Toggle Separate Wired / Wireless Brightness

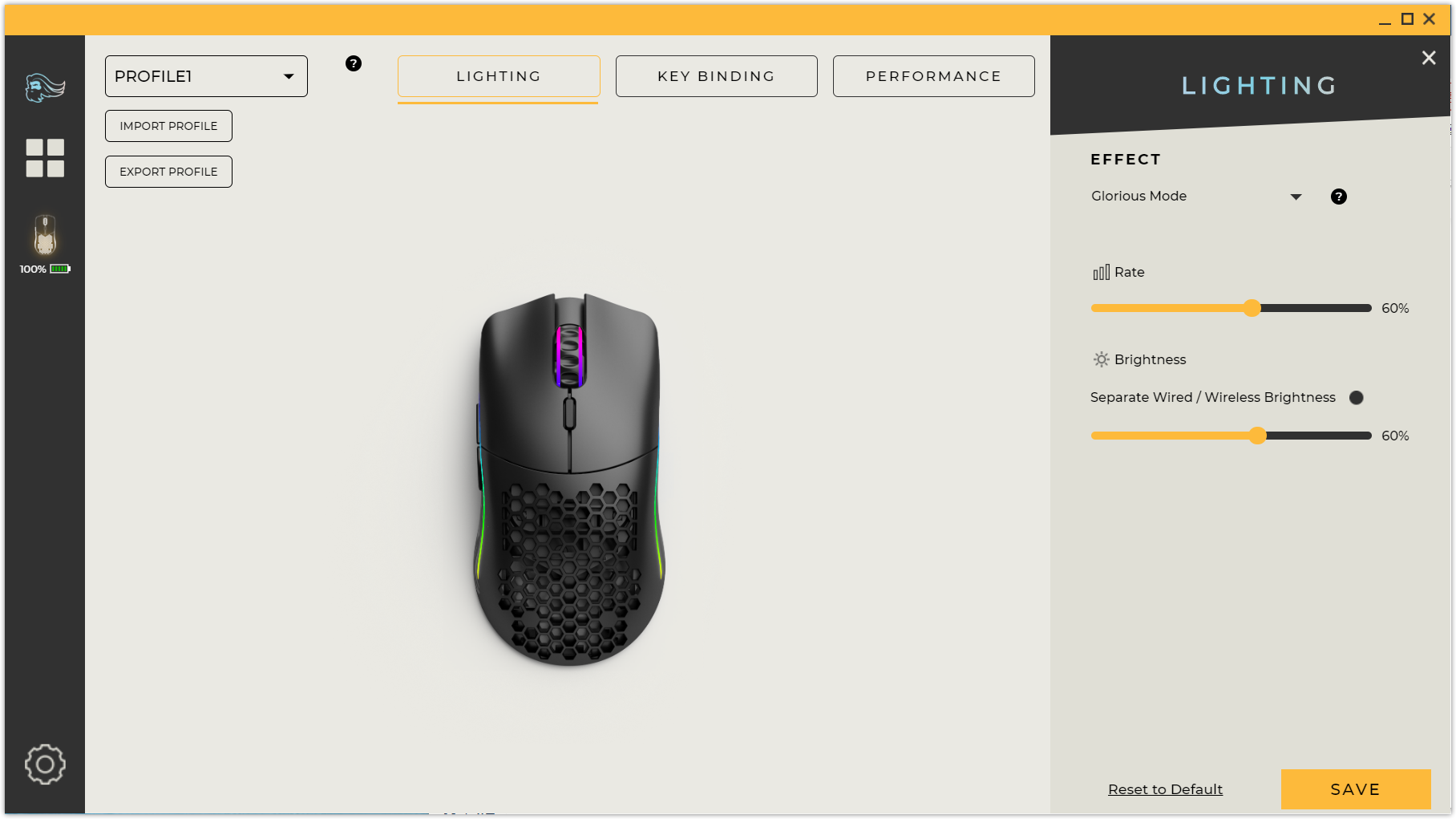1357,398
